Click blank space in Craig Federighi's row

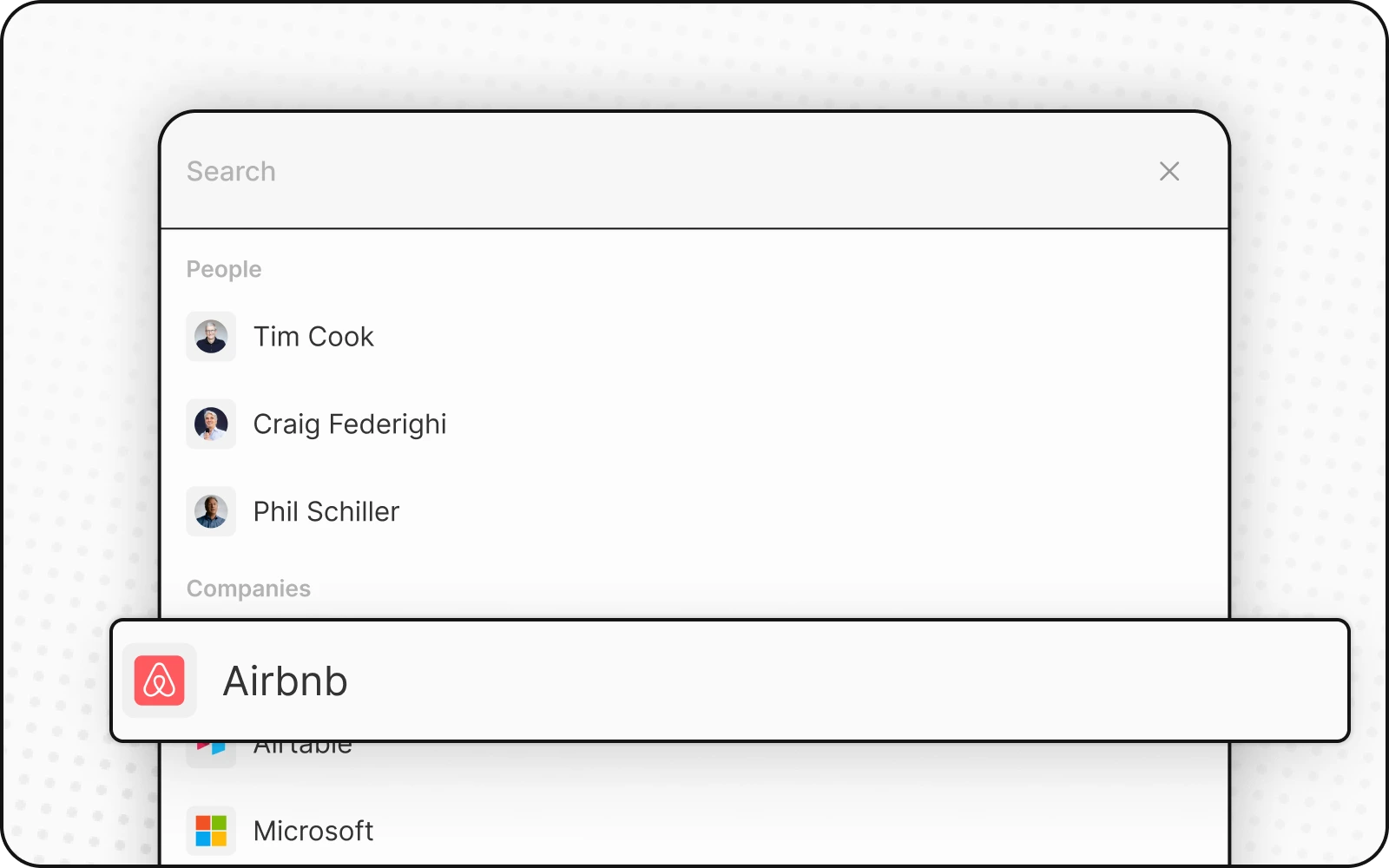(x=781, y=424)
